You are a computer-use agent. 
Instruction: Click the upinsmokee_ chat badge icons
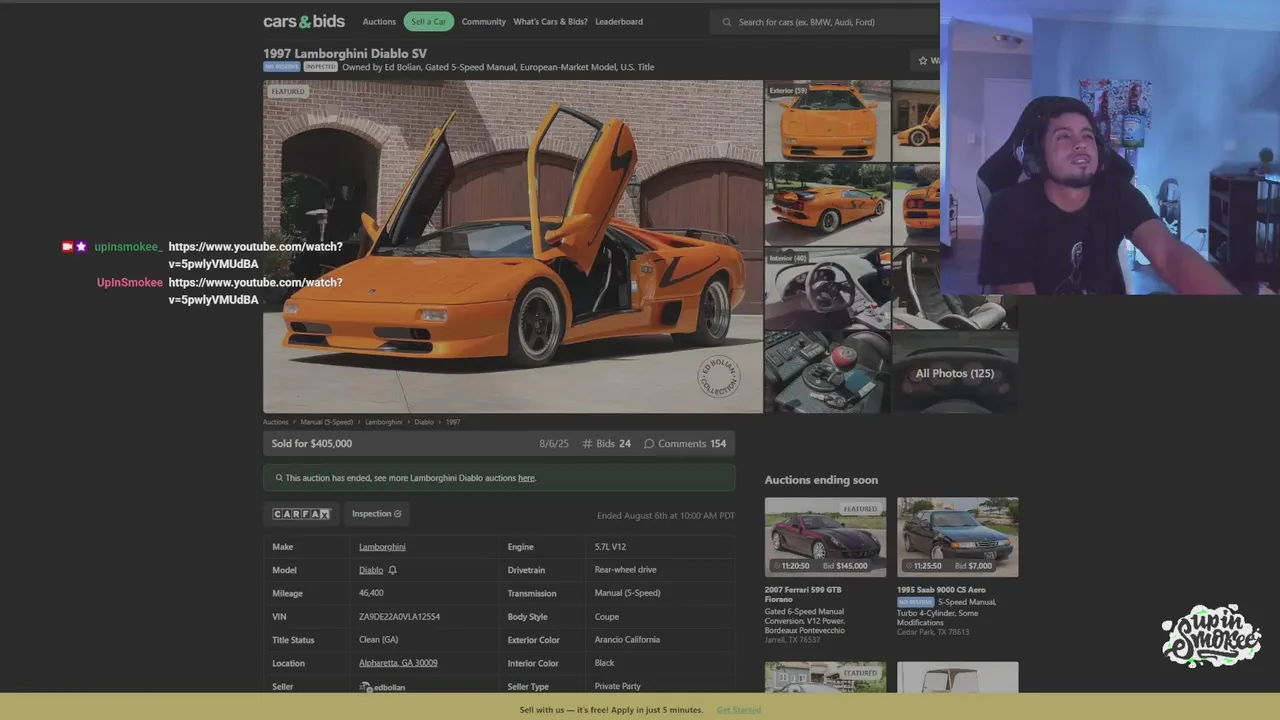(75, 247)
